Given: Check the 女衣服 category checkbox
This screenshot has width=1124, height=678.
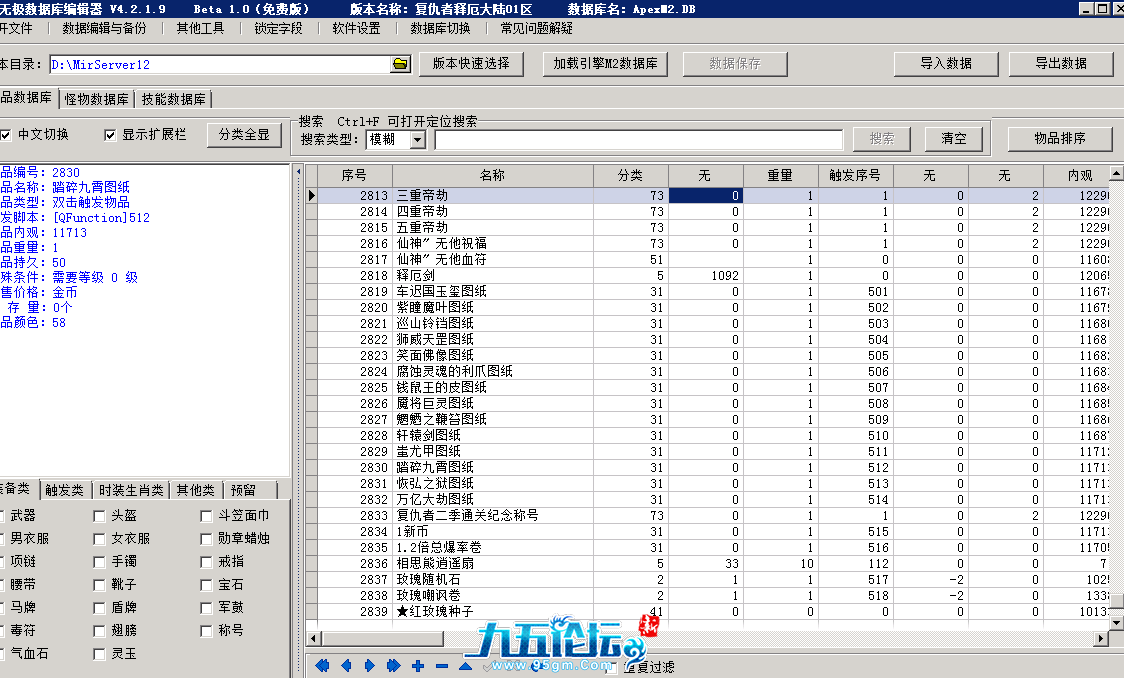Looking at the screenshot, I should coord(99,539).
